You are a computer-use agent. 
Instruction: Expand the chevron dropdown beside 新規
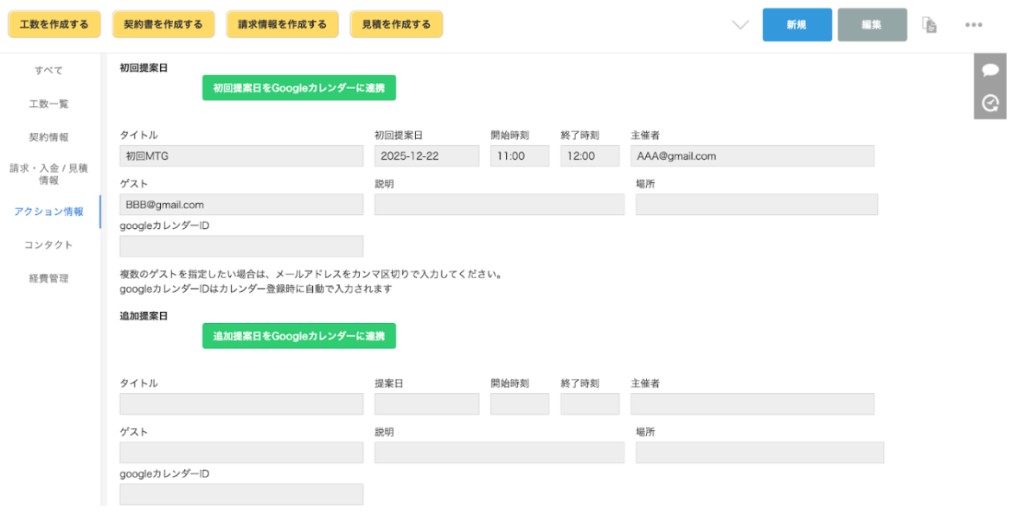coord(740,25)
